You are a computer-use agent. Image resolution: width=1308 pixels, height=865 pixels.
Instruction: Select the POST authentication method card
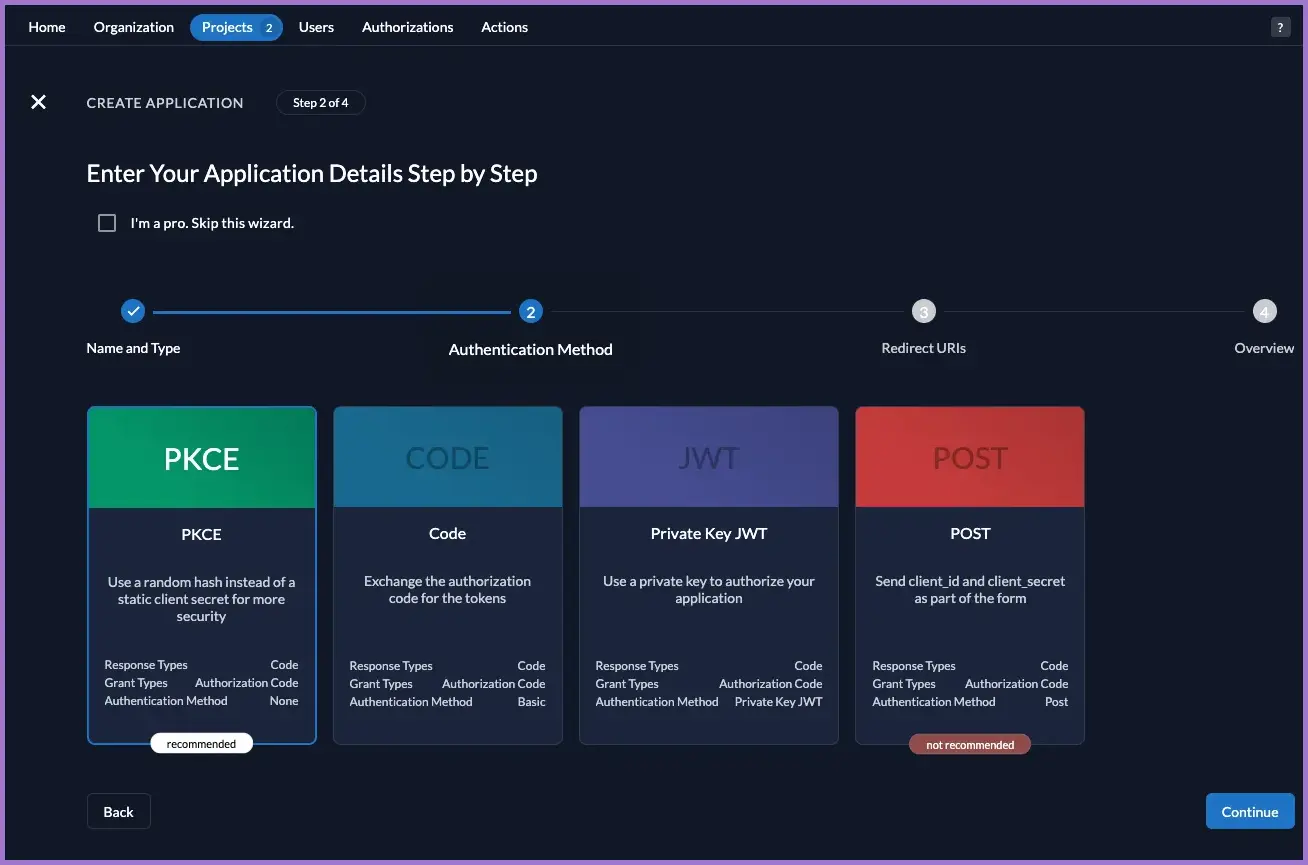[x=969, y=575]
